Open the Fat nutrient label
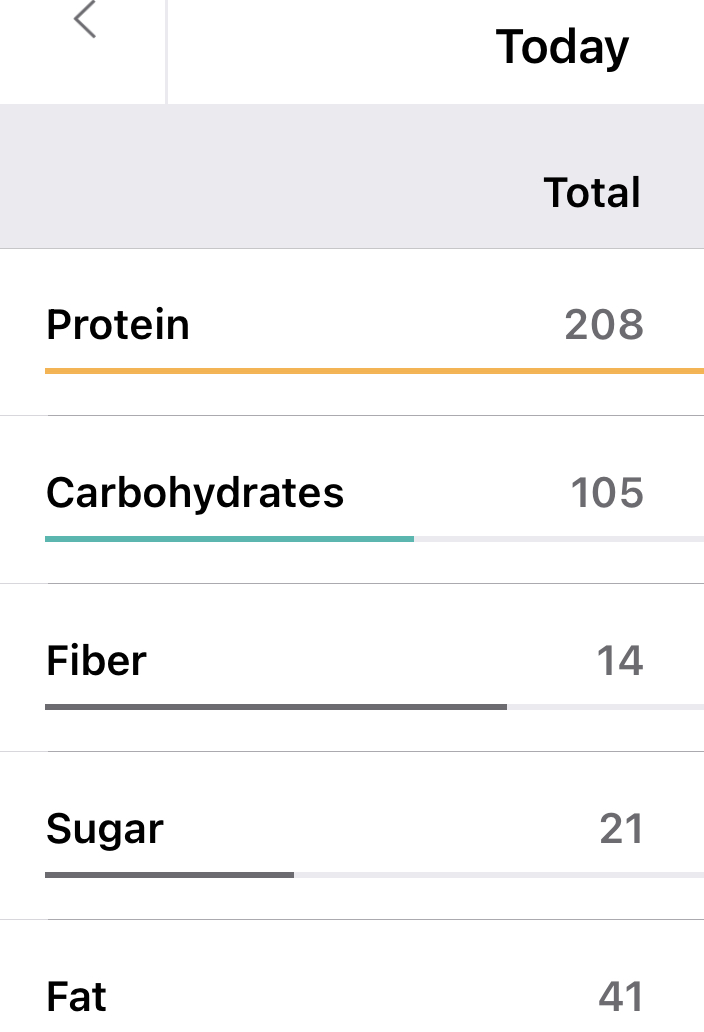Viewport: 704px width, 1032px height. (76, 997)
